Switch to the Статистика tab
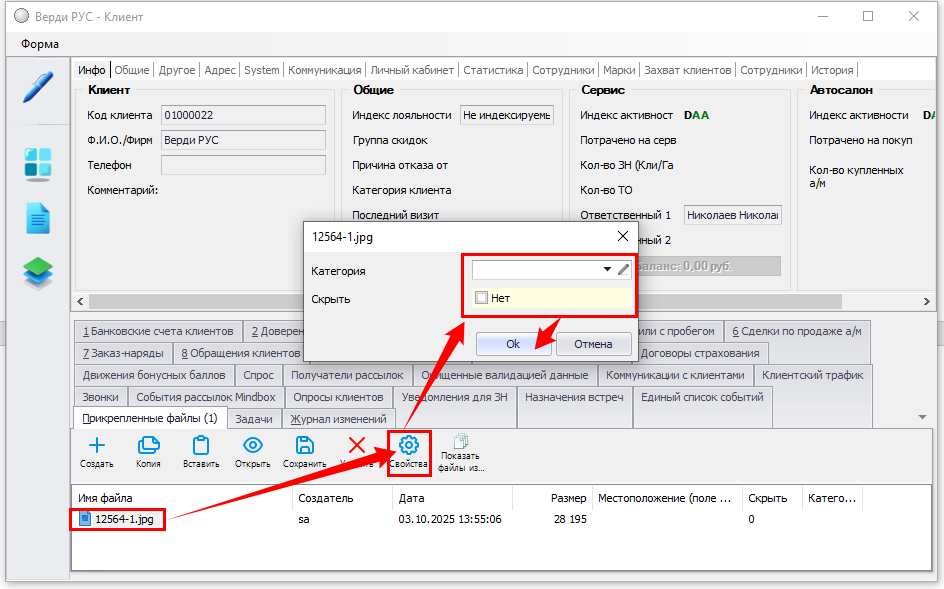Screen dimensions: 944x589 [493, 70]
